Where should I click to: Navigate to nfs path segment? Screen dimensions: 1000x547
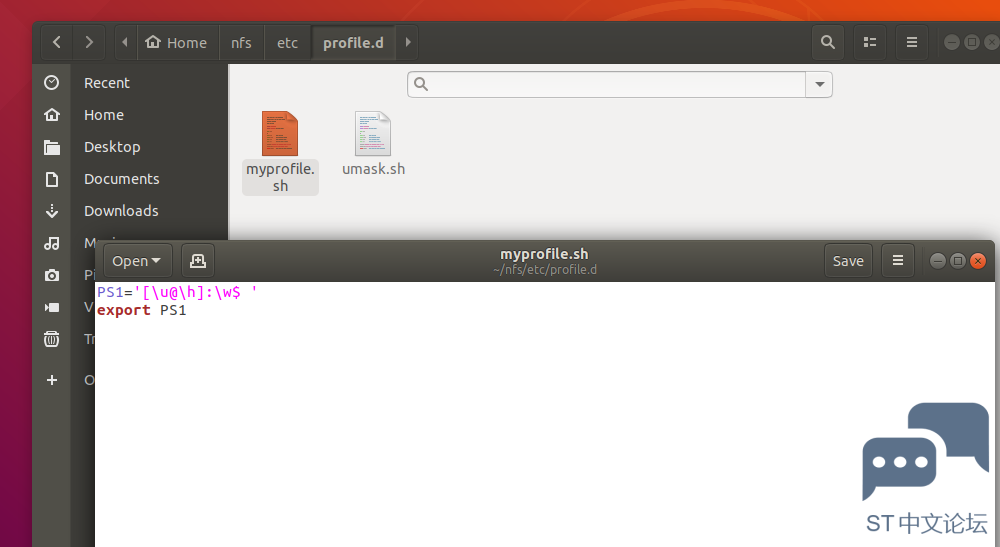tap(241, 43)
